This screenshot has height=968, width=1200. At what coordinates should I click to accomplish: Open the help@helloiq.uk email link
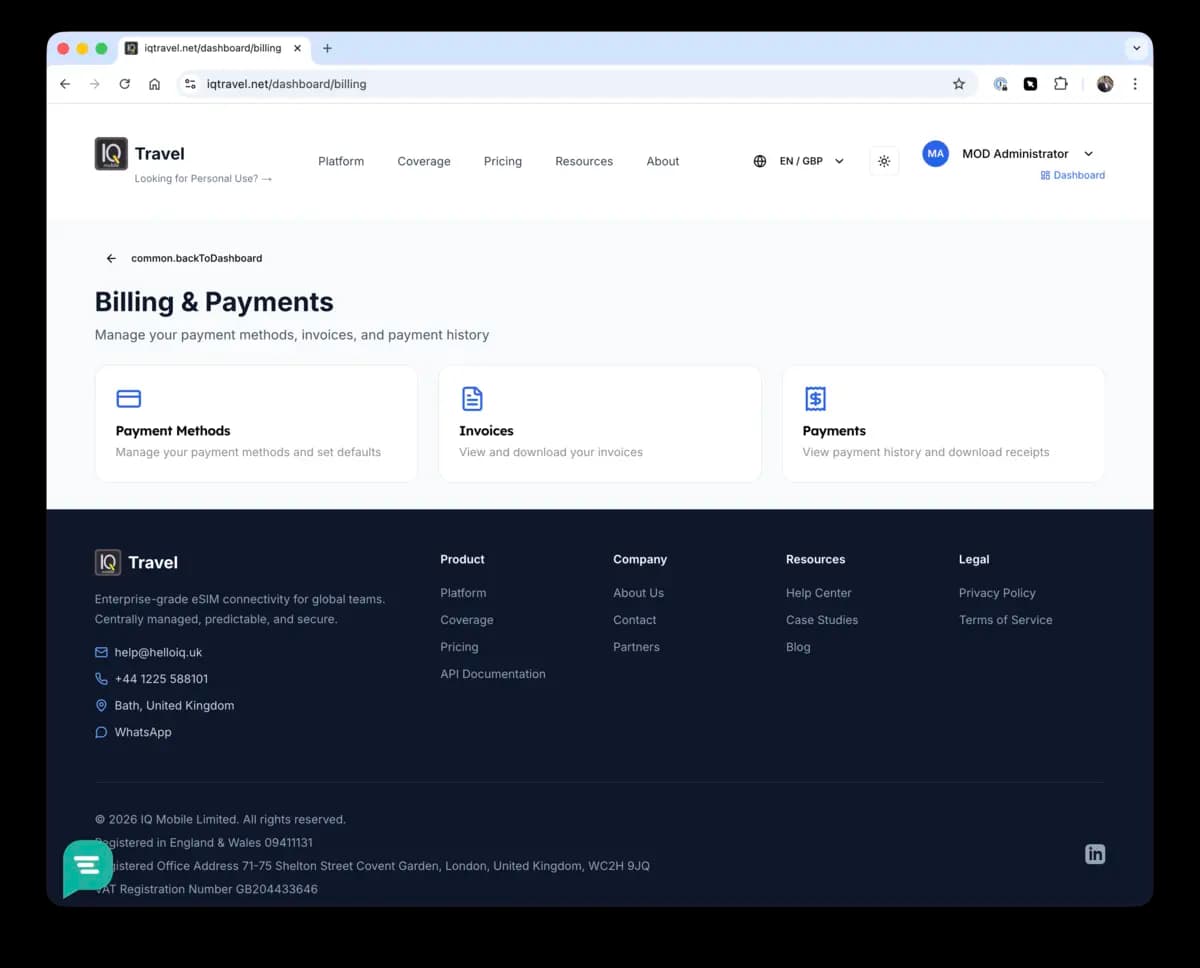tap(158, 652)
